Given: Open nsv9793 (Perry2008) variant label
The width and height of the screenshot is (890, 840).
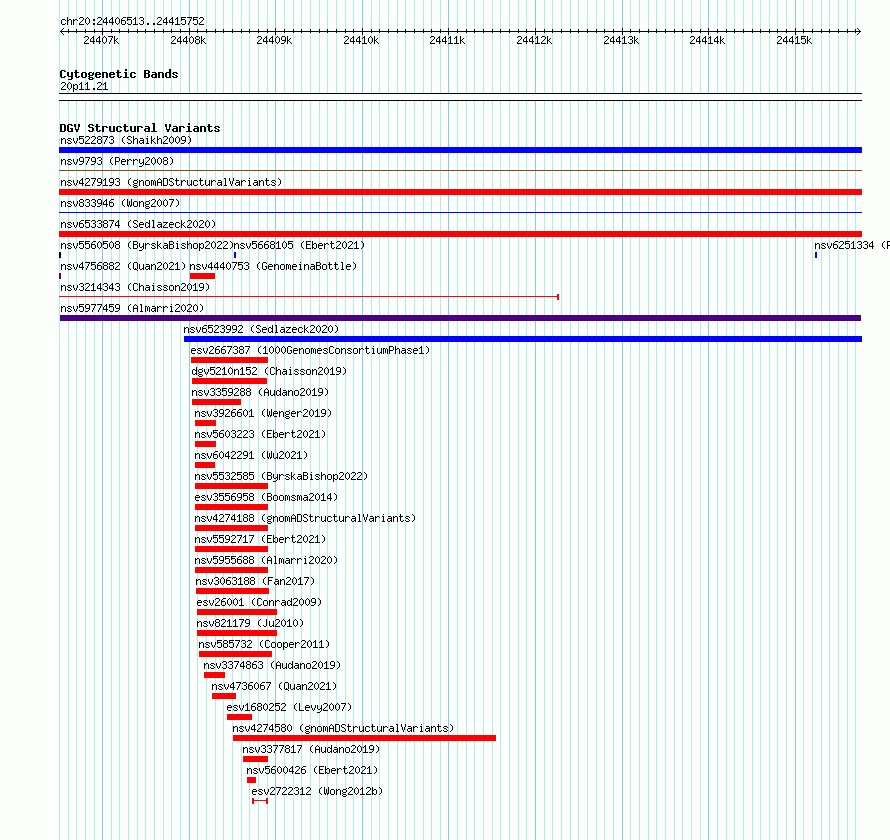Looking at the screenshot, I should (117, 161).
